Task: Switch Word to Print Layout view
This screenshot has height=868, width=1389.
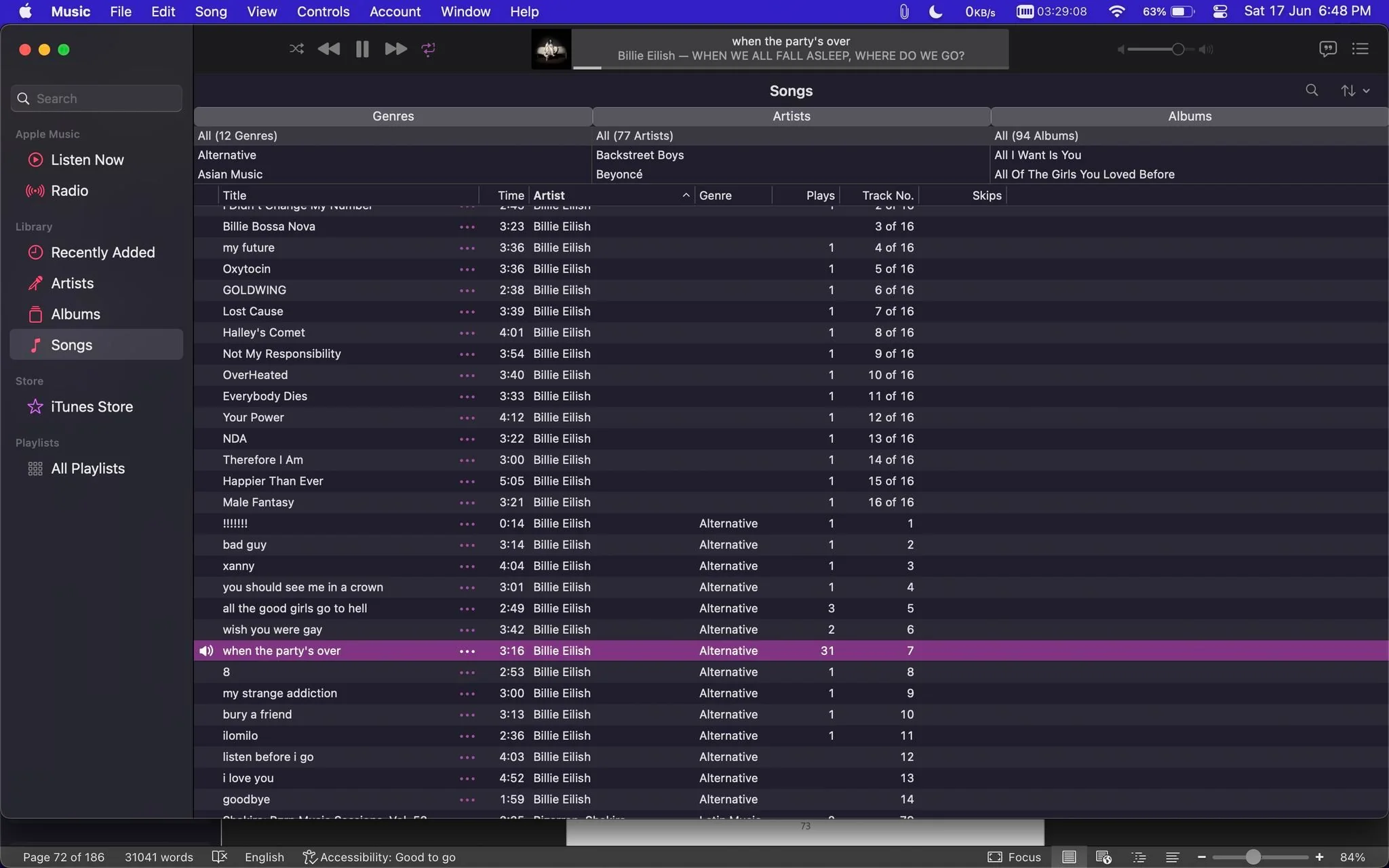Action: [x=1069, y=857]
